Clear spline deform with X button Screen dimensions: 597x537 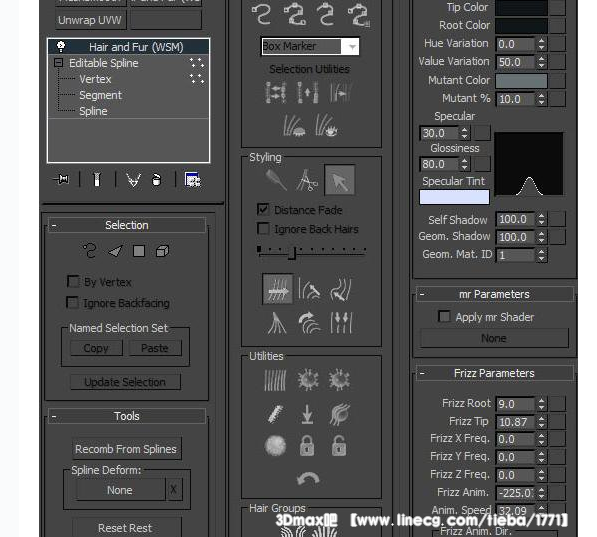[174, 489]
